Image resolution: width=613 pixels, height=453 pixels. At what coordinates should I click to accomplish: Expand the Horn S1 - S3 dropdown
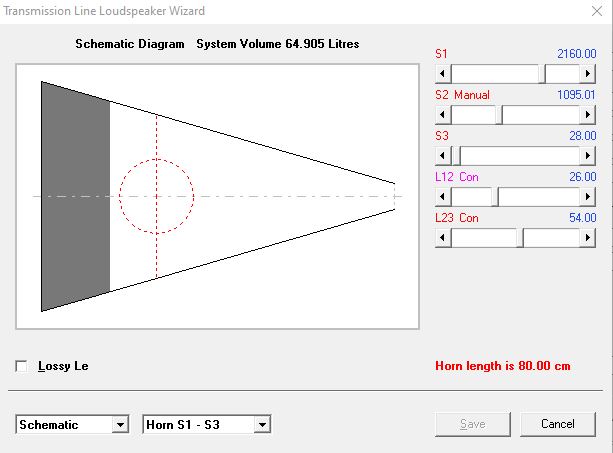(x=262, y=424)
